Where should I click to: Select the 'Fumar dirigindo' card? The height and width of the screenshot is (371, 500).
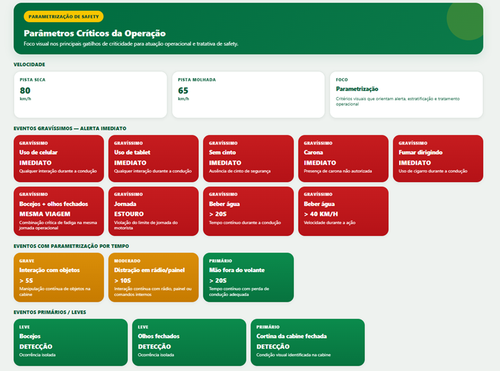point(438,158)
